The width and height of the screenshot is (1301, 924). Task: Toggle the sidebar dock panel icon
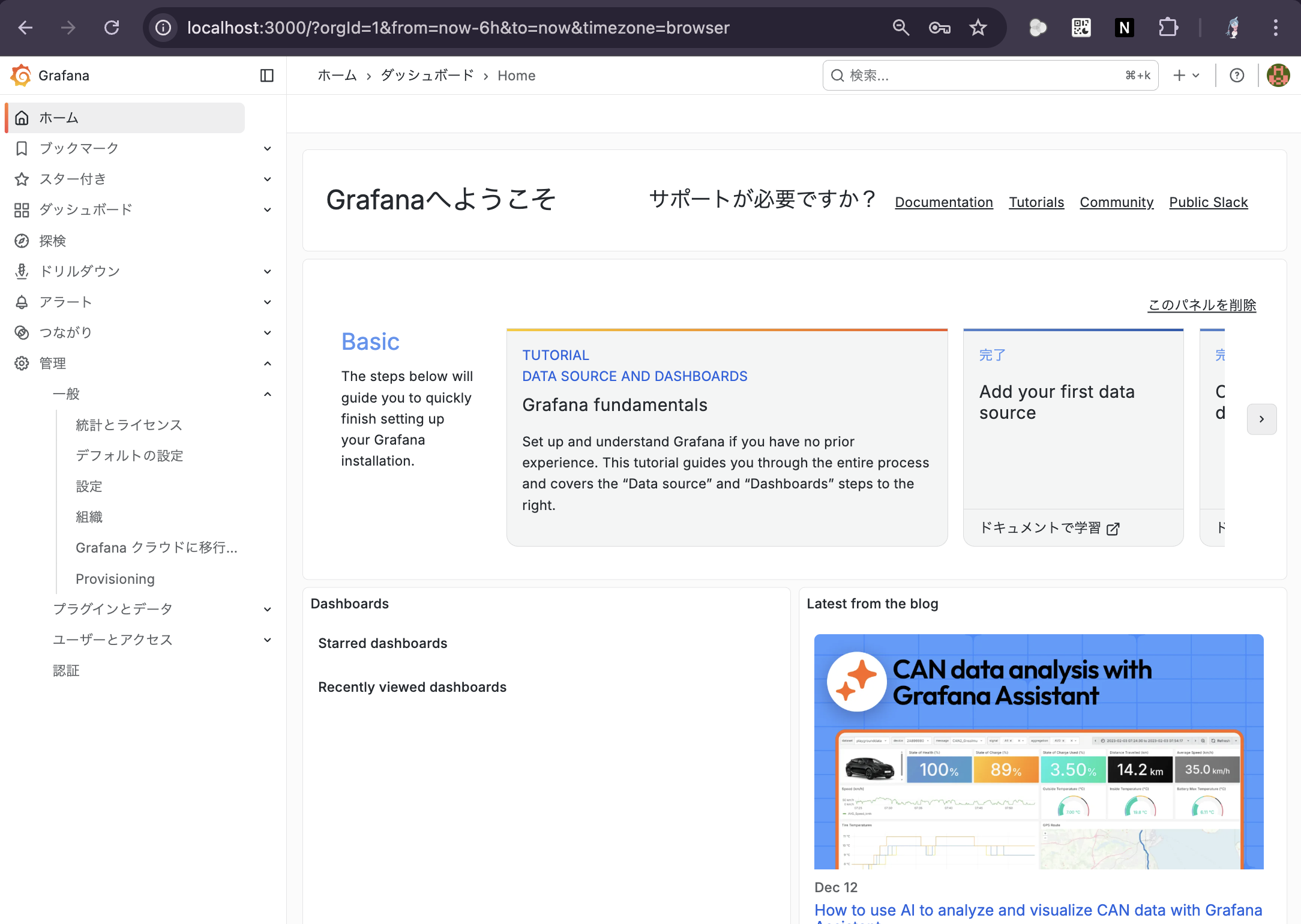[x=266, y=76]
